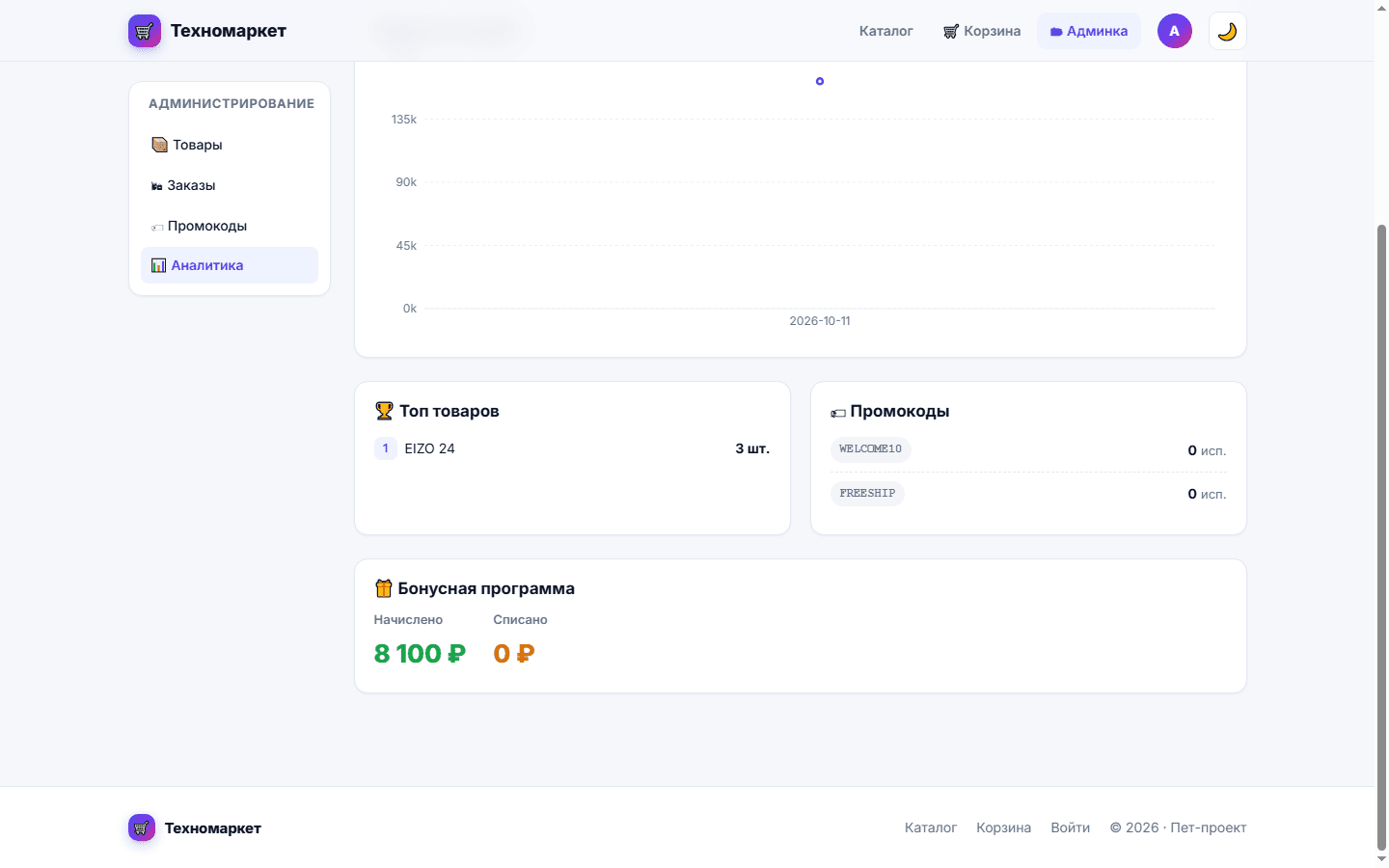Click the scrollbar up arrow
This screenshot has width=1389, height=868.
click(1381, 8)
